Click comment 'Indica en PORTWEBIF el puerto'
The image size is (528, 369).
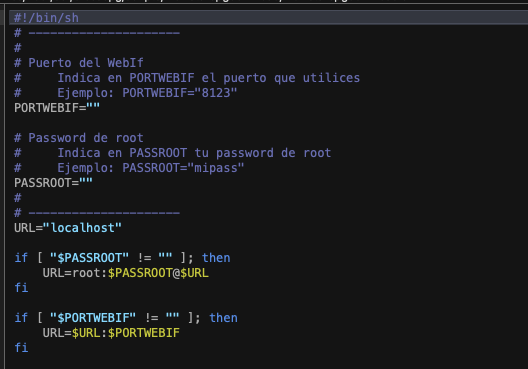tap(162, 78)
